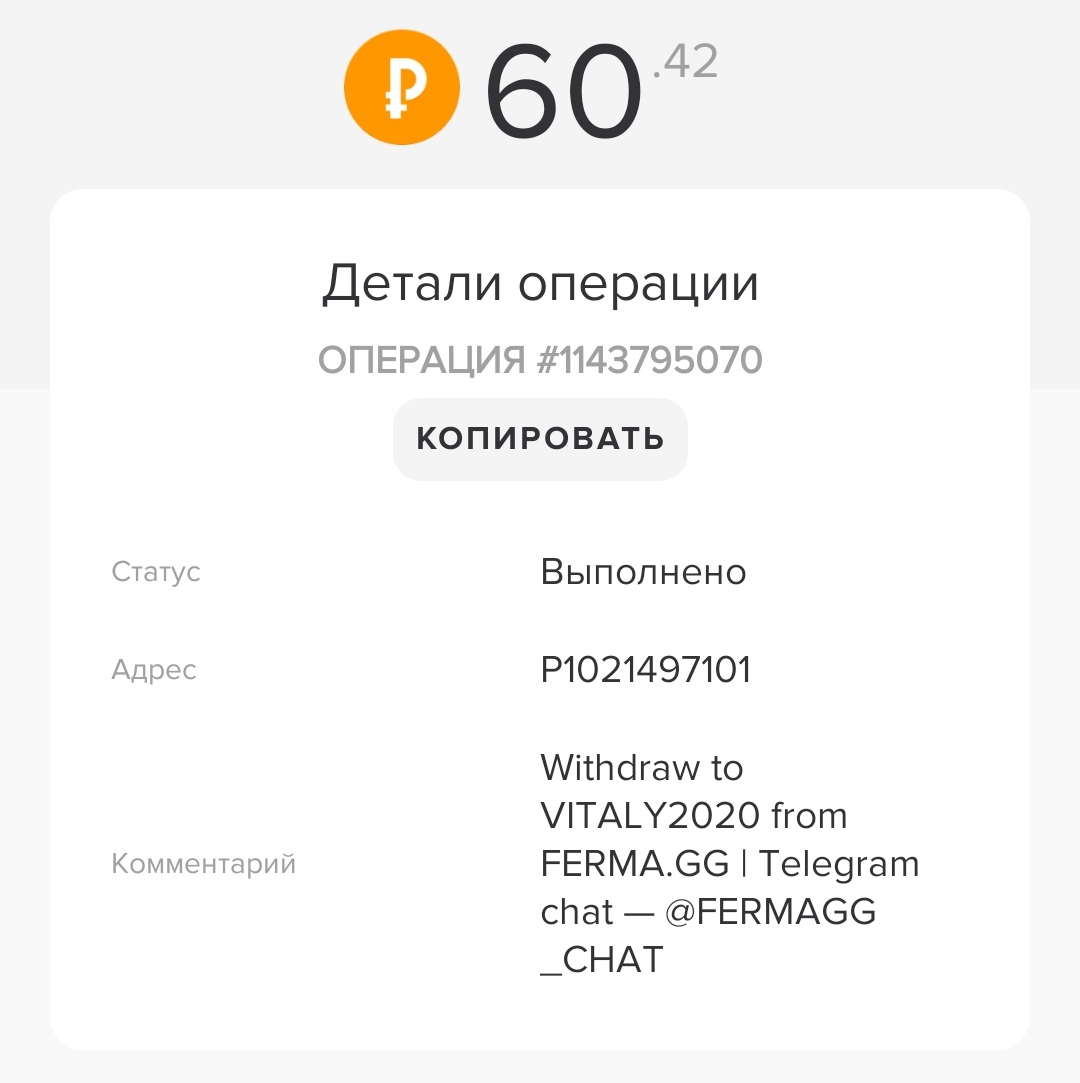Select the address P1021497101

(645, 669)
